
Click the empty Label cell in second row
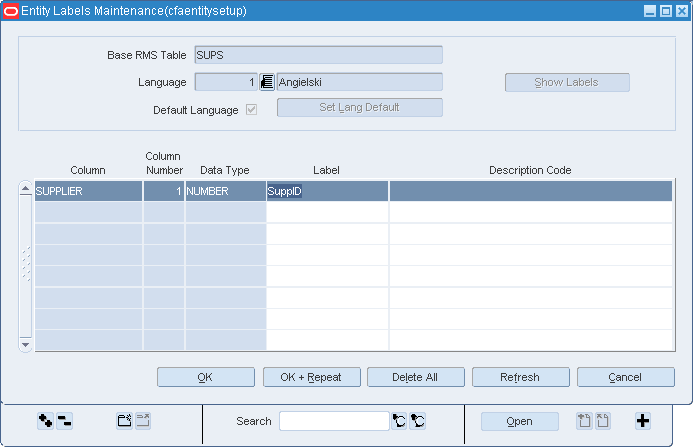(x=327, y=212)
